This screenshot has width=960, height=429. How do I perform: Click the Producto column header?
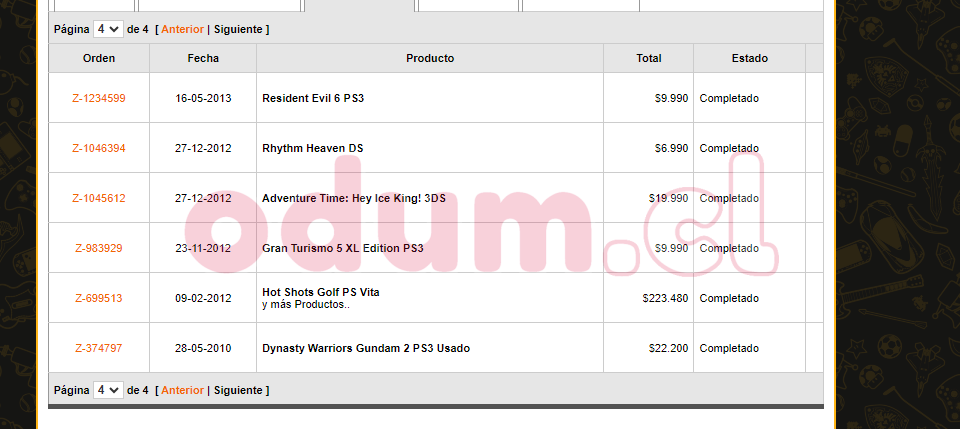point(430,58)
